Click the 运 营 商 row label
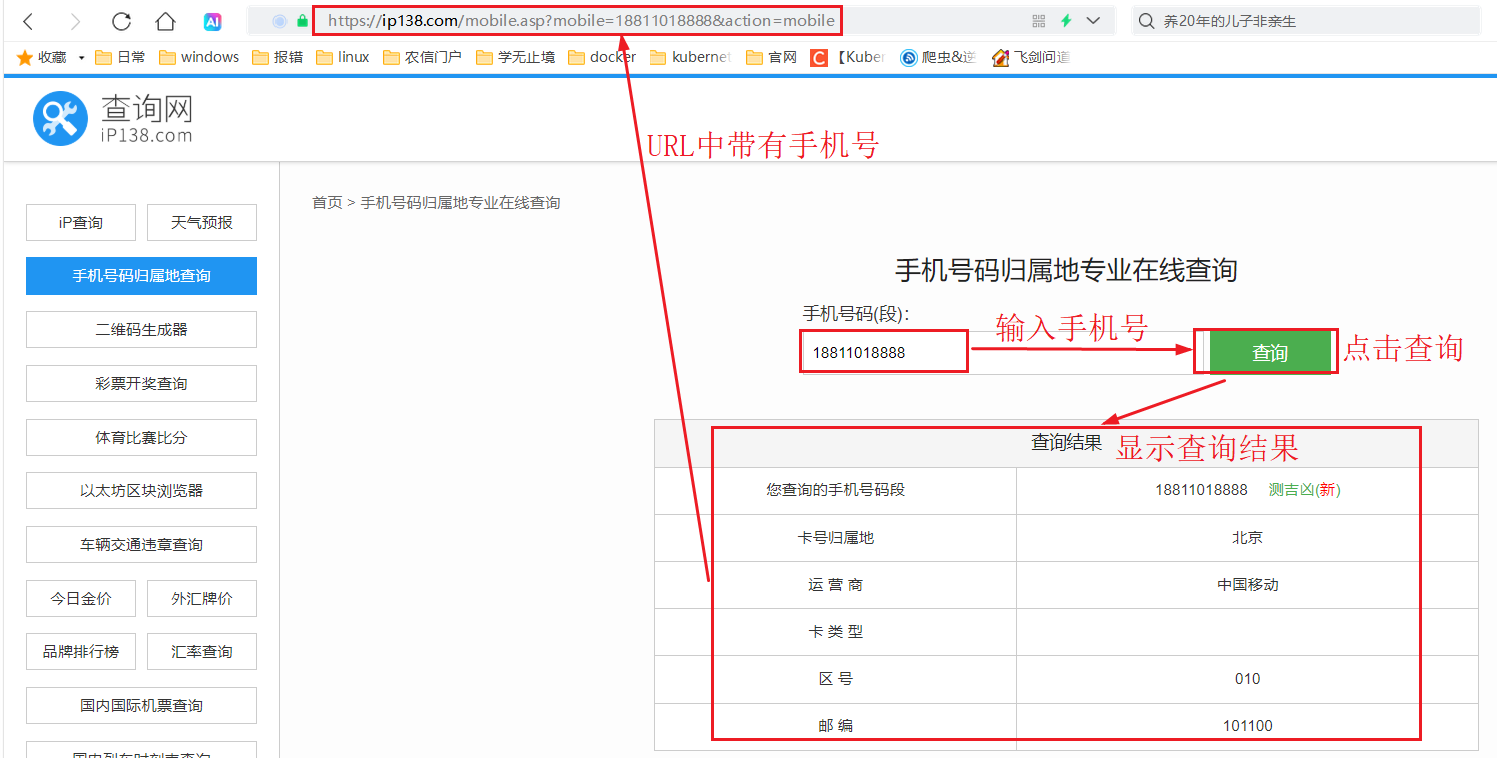 pyautogui.click(x=835, y=584)
